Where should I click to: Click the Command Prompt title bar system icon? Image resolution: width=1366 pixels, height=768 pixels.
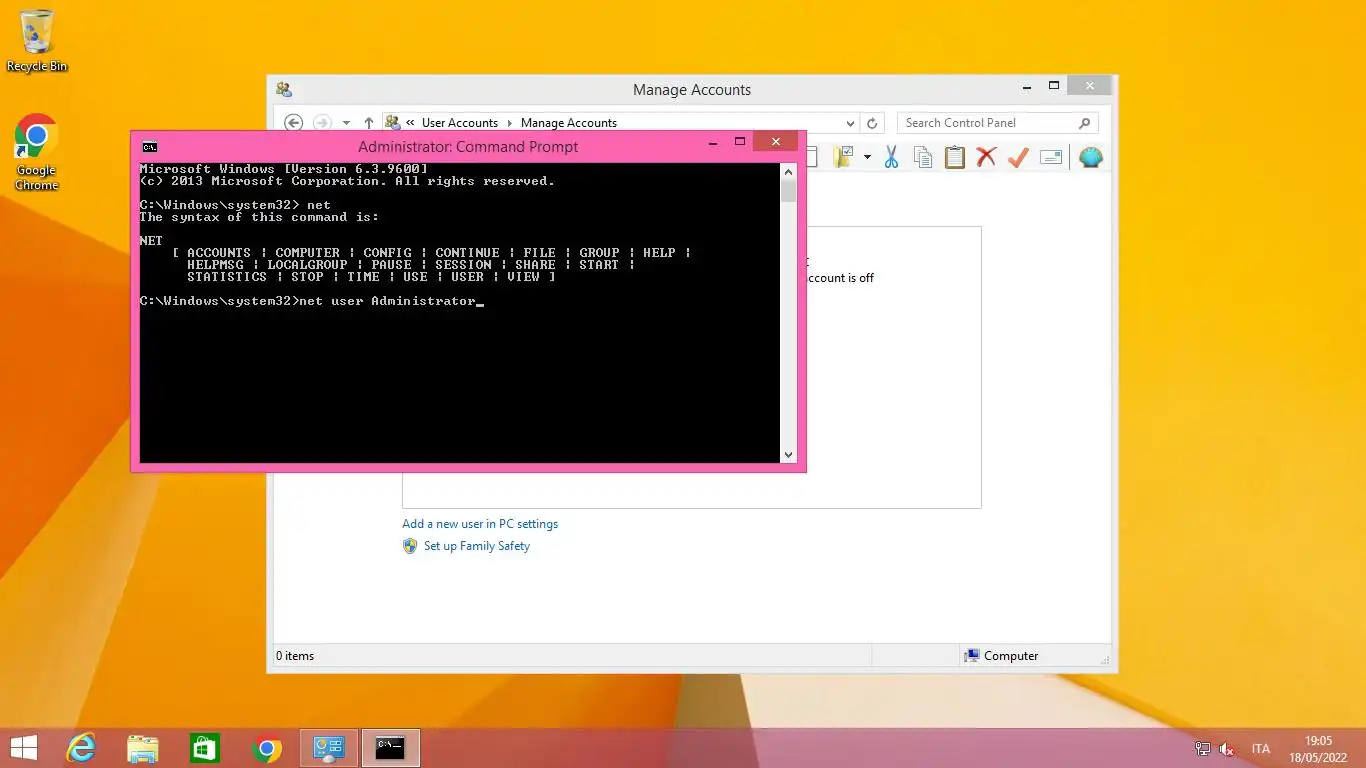click(x=149, y=147)
